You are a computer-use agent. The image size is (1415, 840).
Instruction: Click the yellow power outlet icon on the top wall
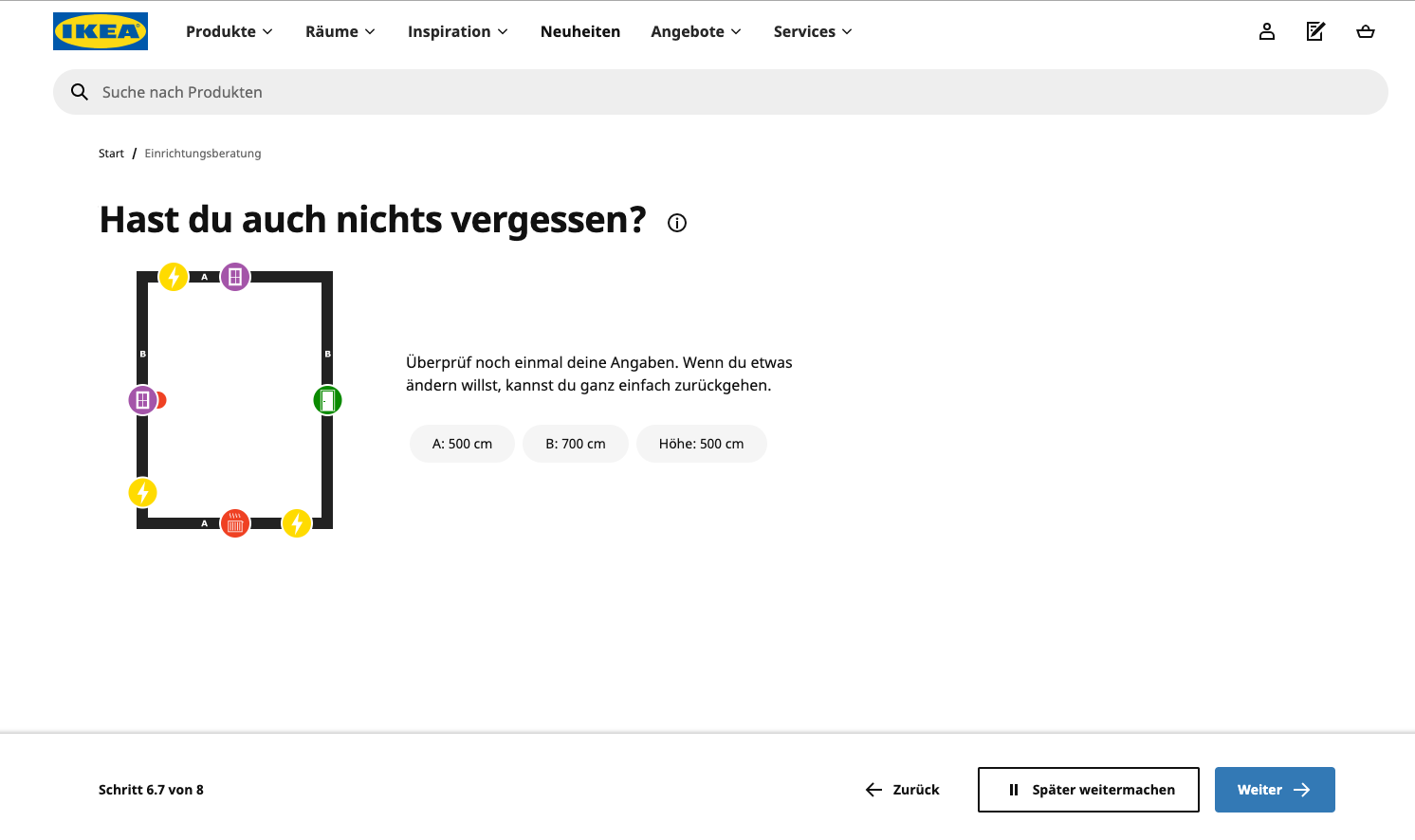click(x=174, y=277)
